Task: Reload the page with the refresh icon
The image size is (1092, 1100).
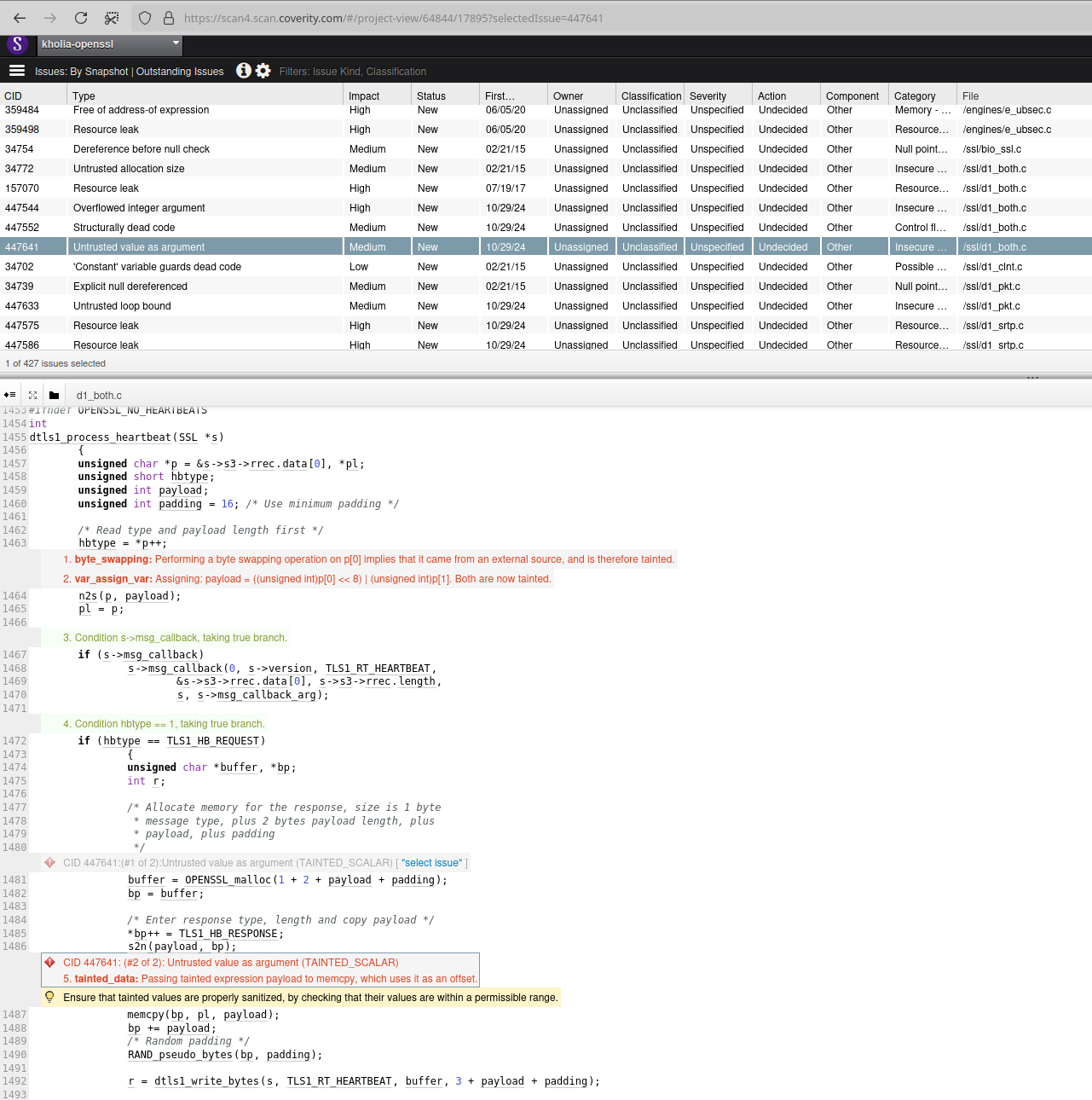Action: pyautogui.click(x=81, y=18)
